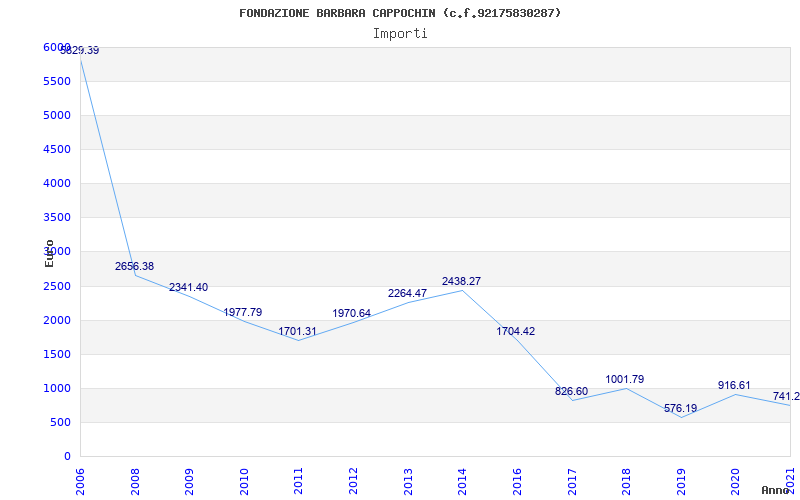
Task: Click the y-axis tick 5000
Action: coord(57,115)
